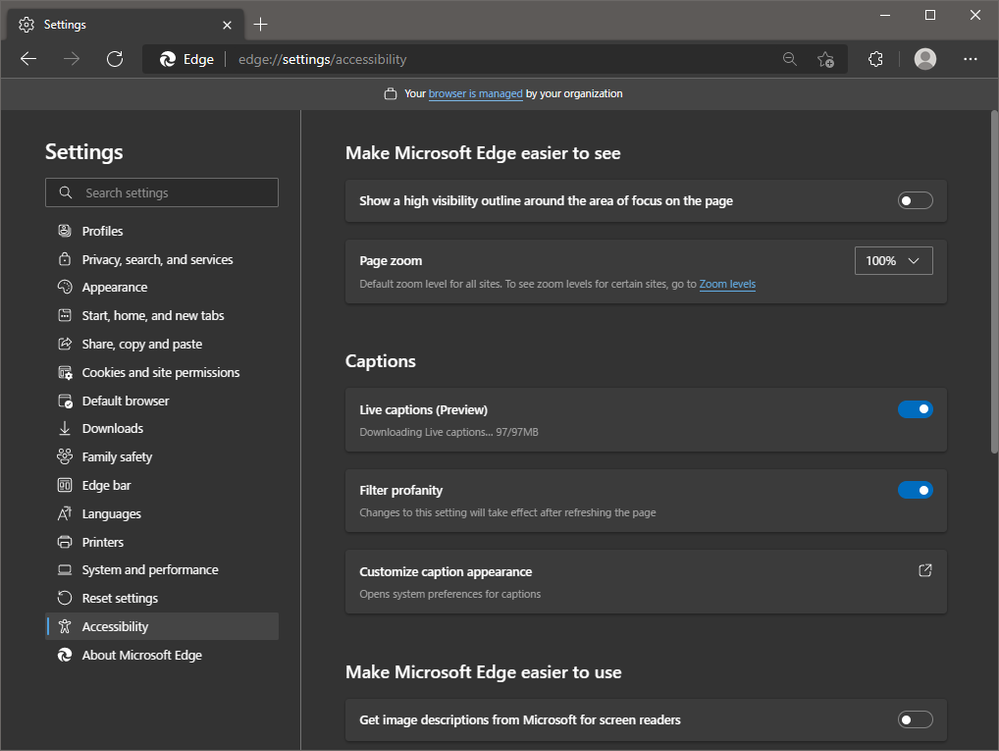Open the Extensions puzzle icon
This screenshot has height=751, width=999.
875,59
